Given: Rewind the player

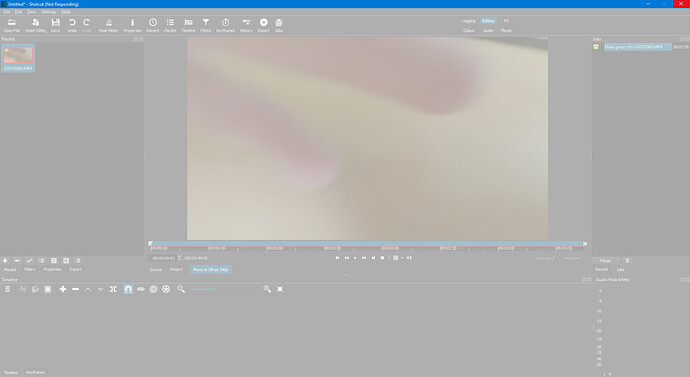Looking at the screenshot, I should point(346,258).
